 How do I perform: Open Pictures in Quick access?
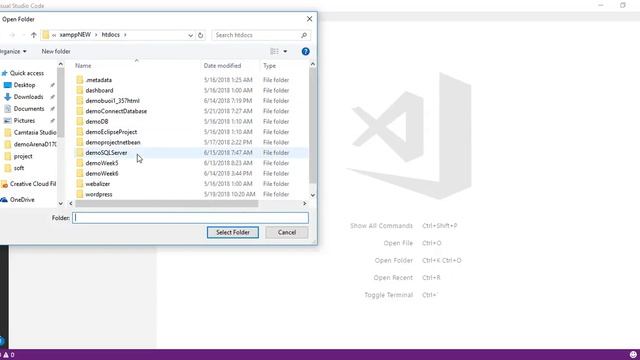pos(24,120)
